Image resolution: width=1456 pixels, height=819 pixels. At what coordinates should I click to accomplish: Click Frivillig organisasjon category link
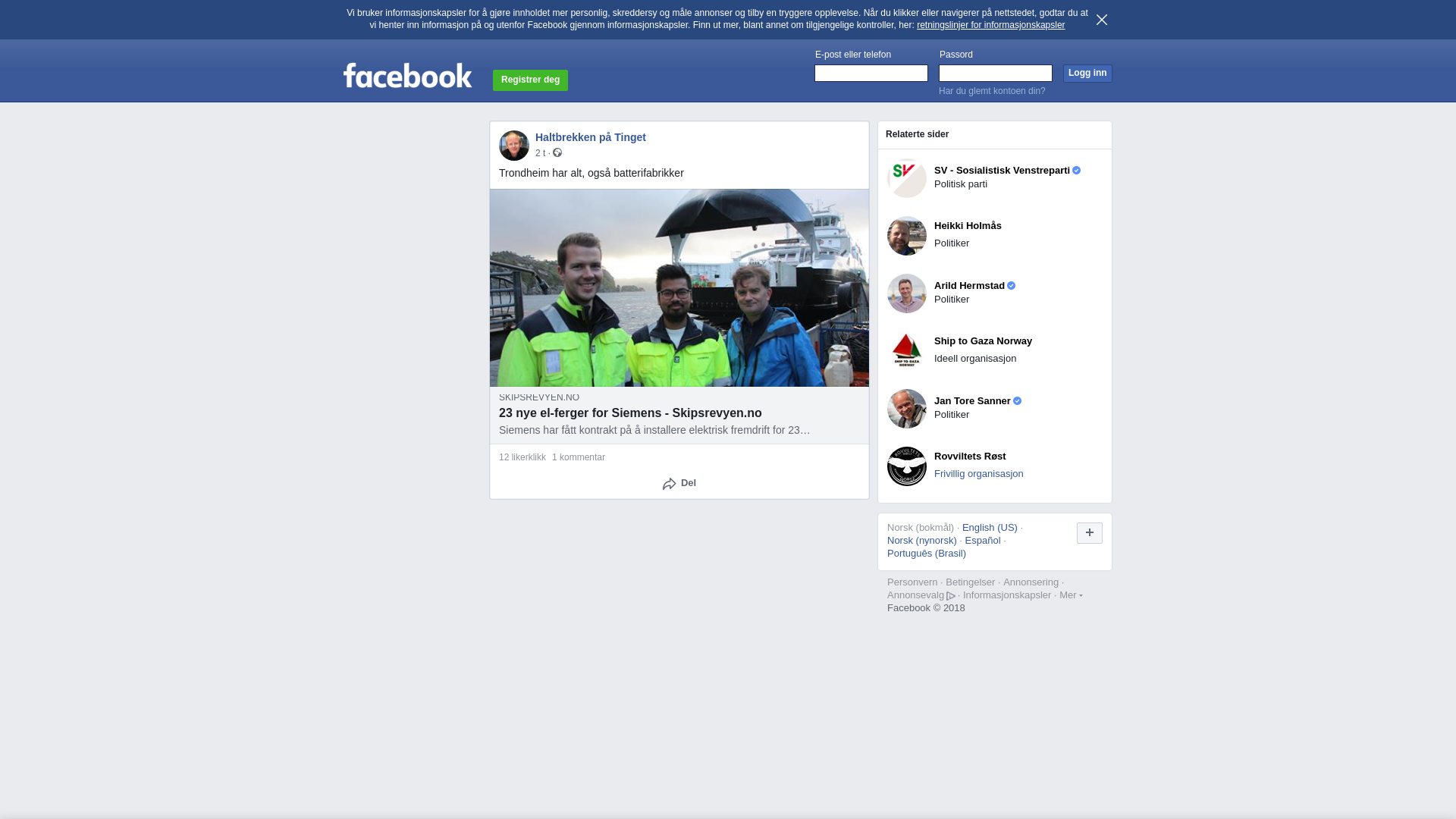click(x=978, y=474)
